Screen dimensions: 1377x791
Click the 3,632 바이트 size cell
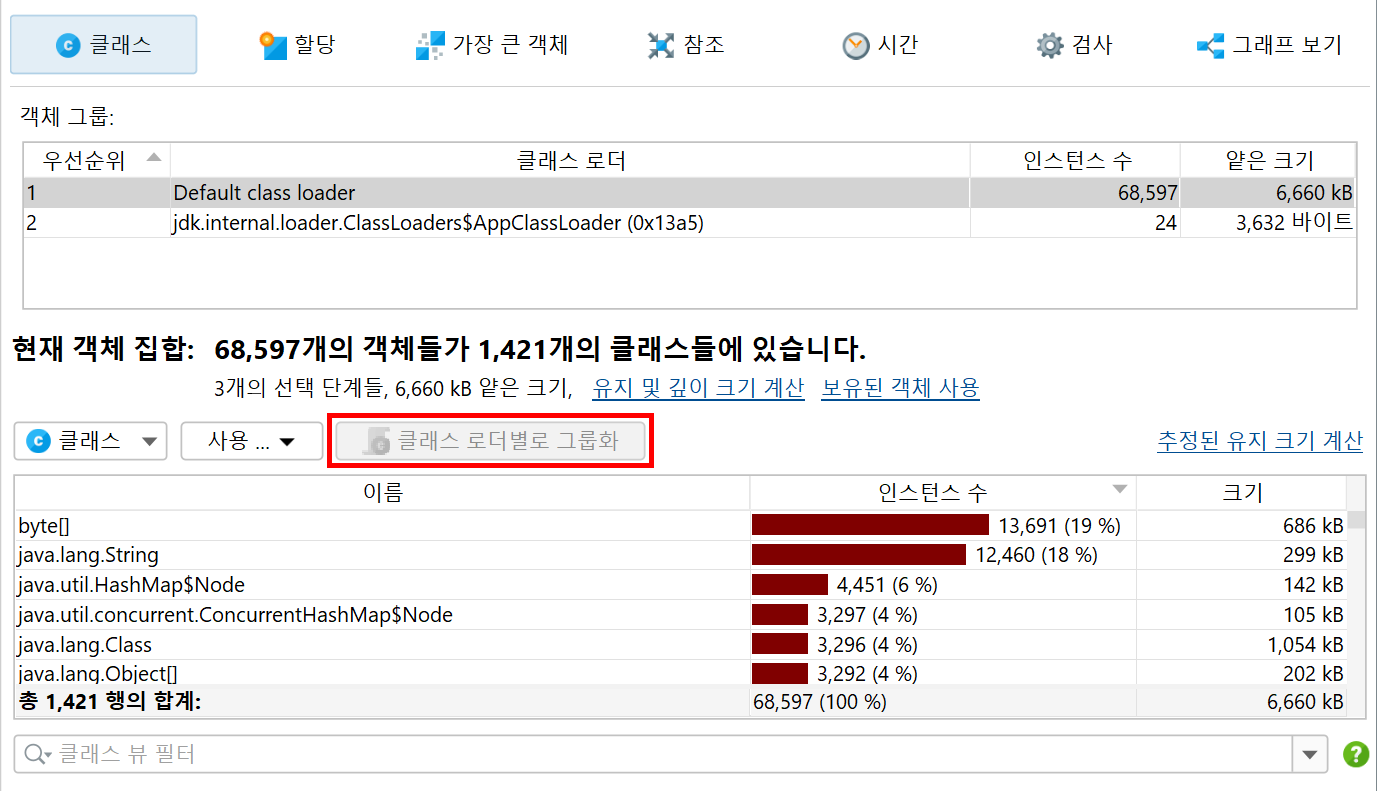(x=1268, y=223)
